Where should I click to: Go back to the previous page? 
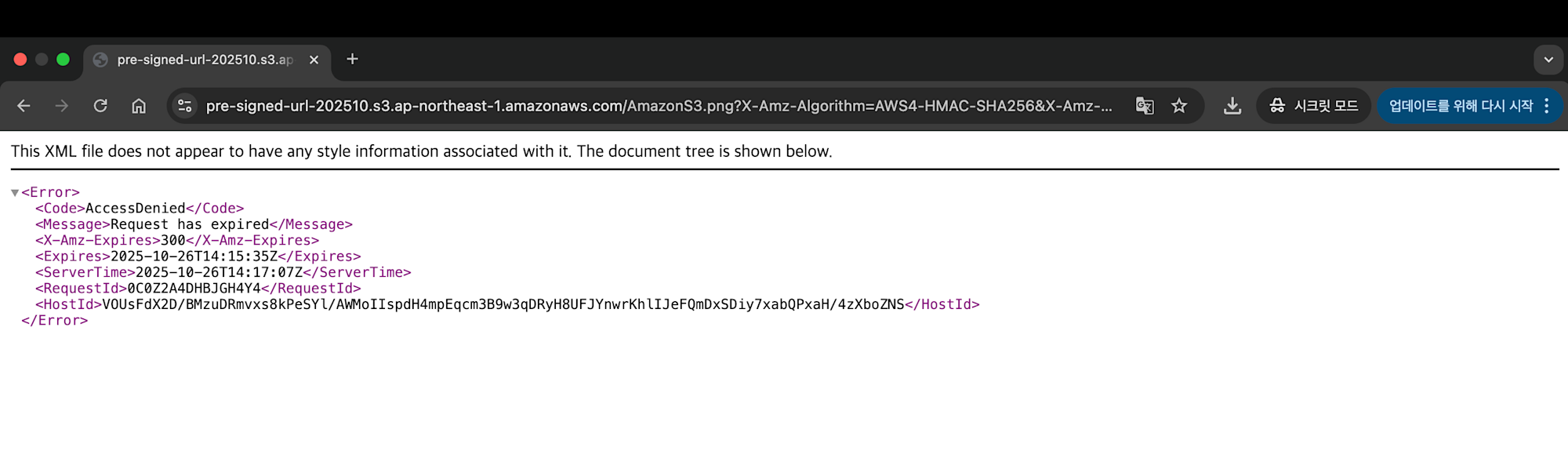[x=24, y=106]
